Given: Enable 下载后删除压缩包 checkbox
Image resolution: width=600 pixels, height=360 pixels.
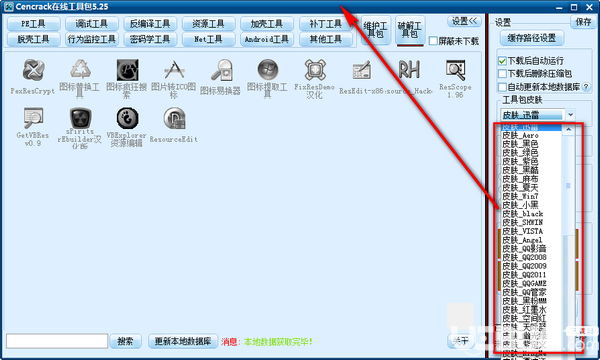Looking at the screenshot, I should [502, 73].
